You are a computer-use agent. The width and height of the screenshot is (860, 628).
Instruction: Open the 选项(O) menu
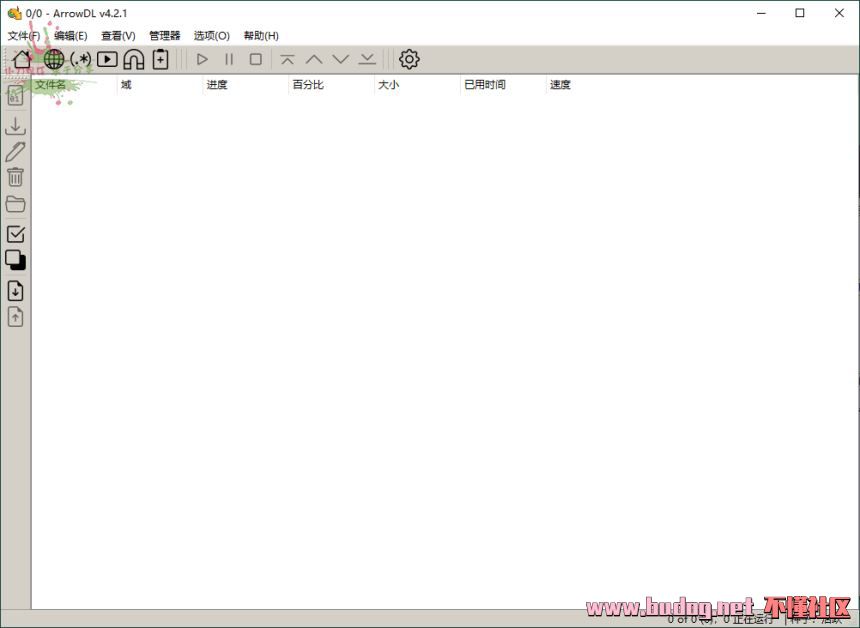tap(212, 36)
